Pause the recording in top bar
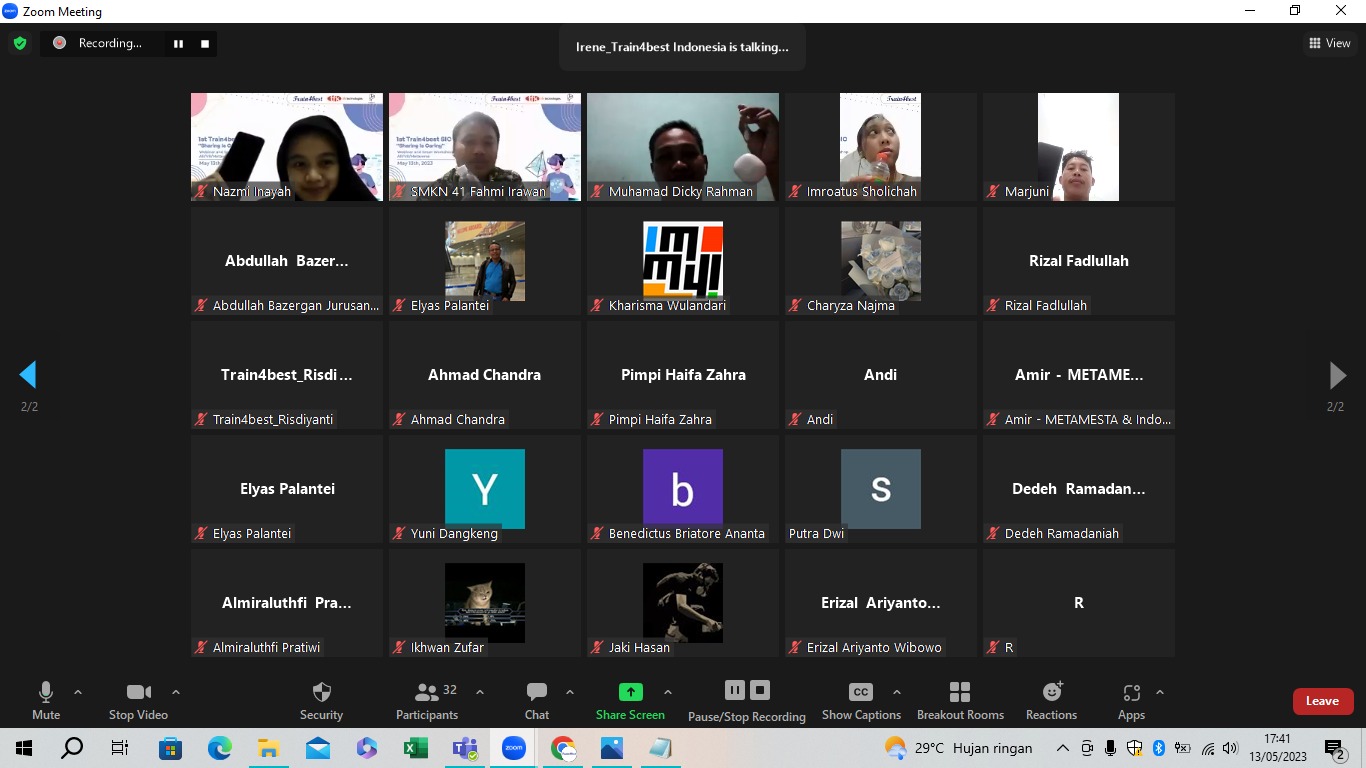This screenshot has width=1366, height=768. 179,43
